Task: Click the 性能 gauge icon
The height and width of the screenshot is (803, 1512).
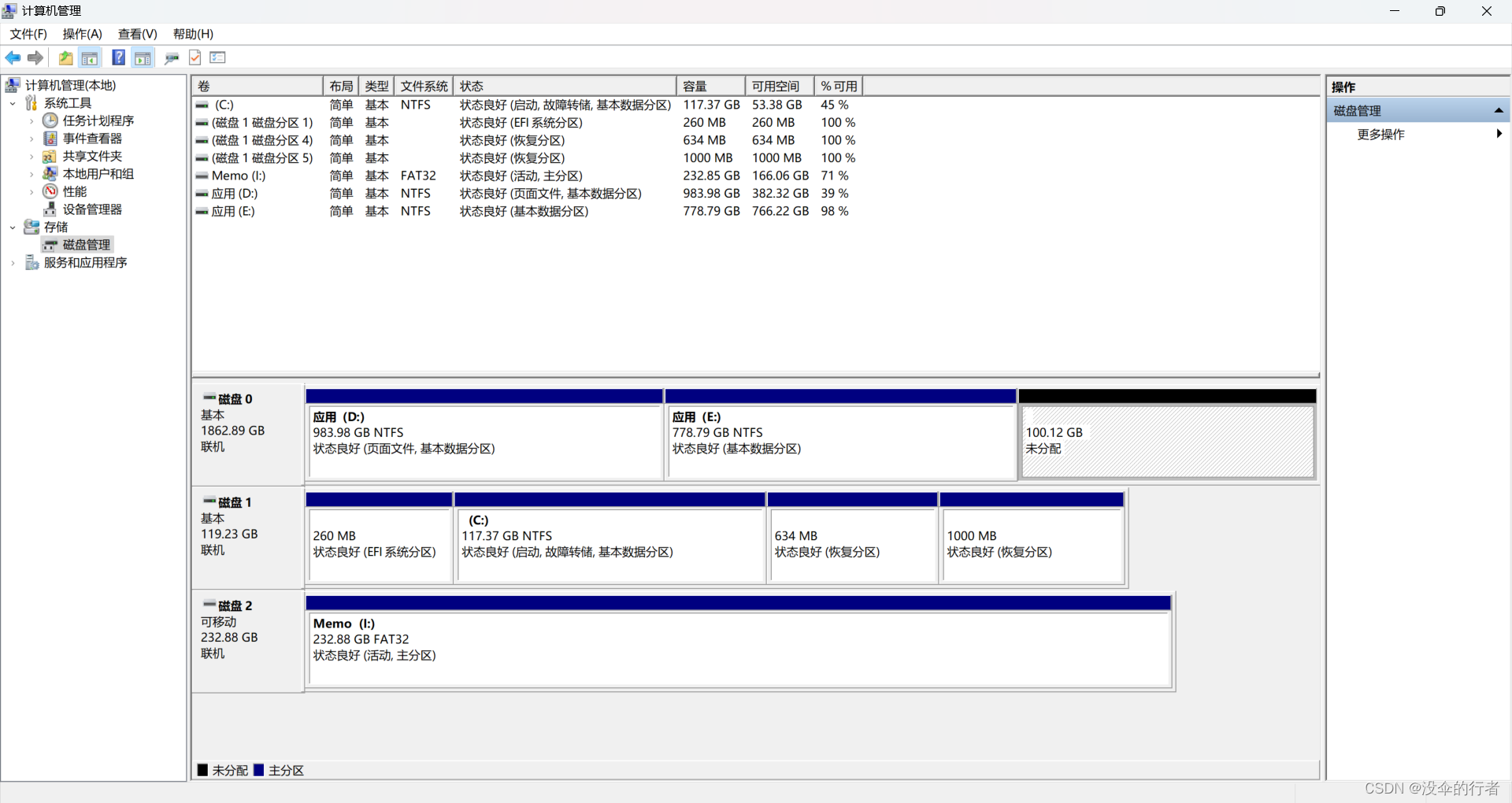Action: pyautogui.click(x=50, y=191)
